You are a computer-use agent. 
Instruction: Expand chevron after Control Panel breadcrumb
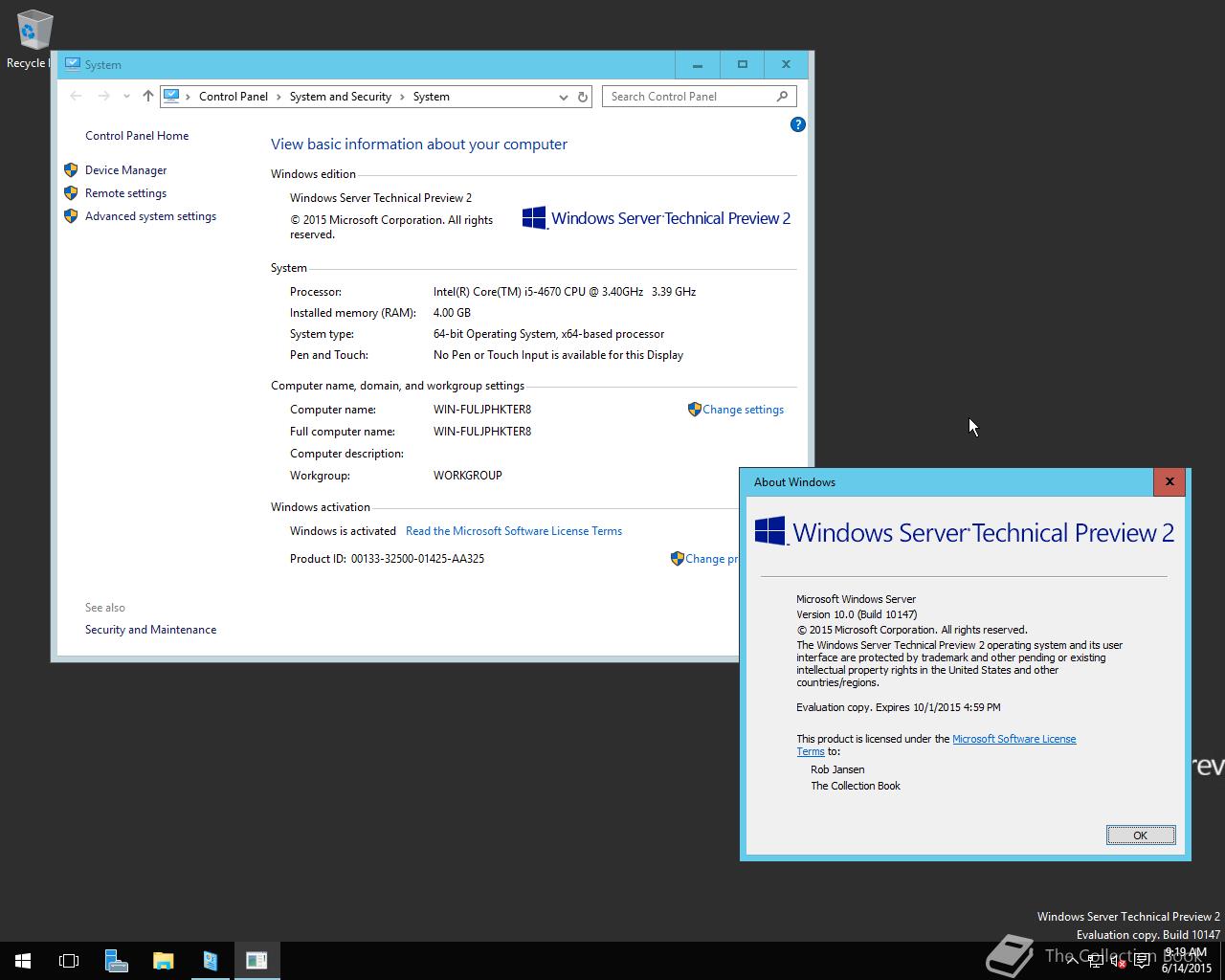coord(278,97)
